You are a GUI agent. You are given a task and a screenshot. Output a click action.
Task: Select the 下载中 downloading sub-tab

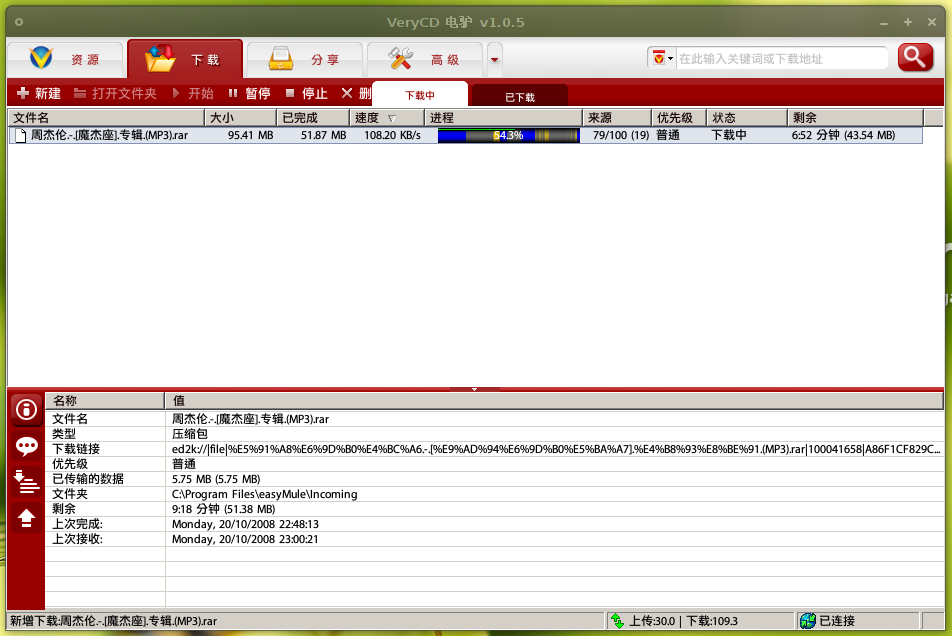click(x=420, y=95)
